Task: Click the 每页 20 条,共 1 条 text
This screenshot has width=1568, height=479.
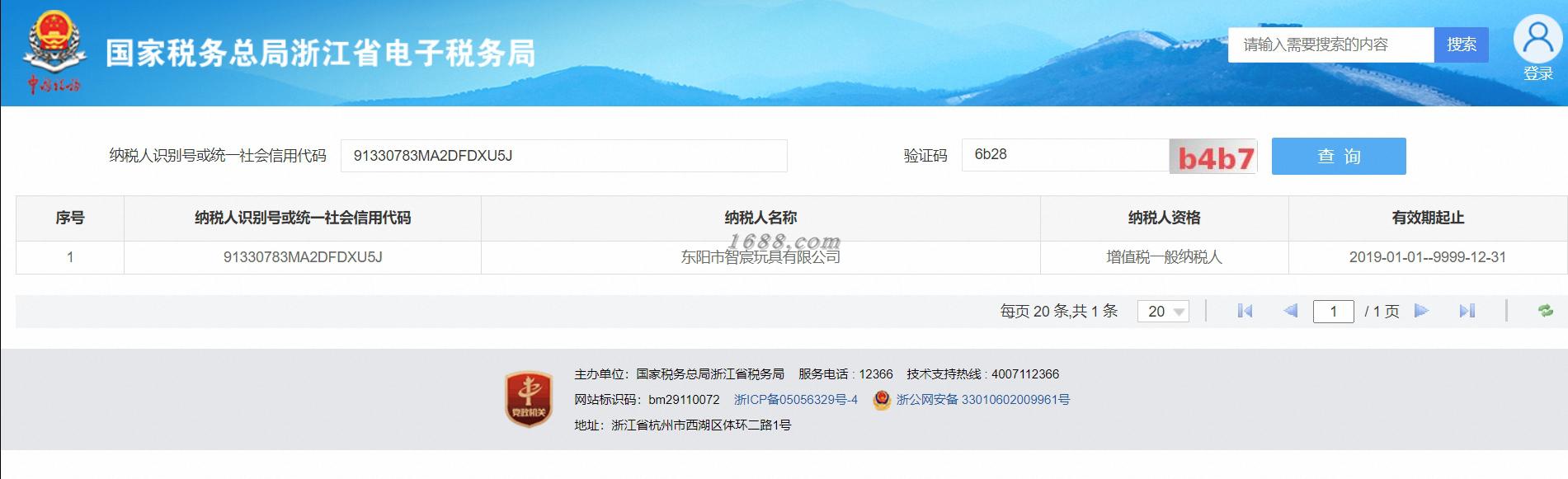Action: (1059, 311)
